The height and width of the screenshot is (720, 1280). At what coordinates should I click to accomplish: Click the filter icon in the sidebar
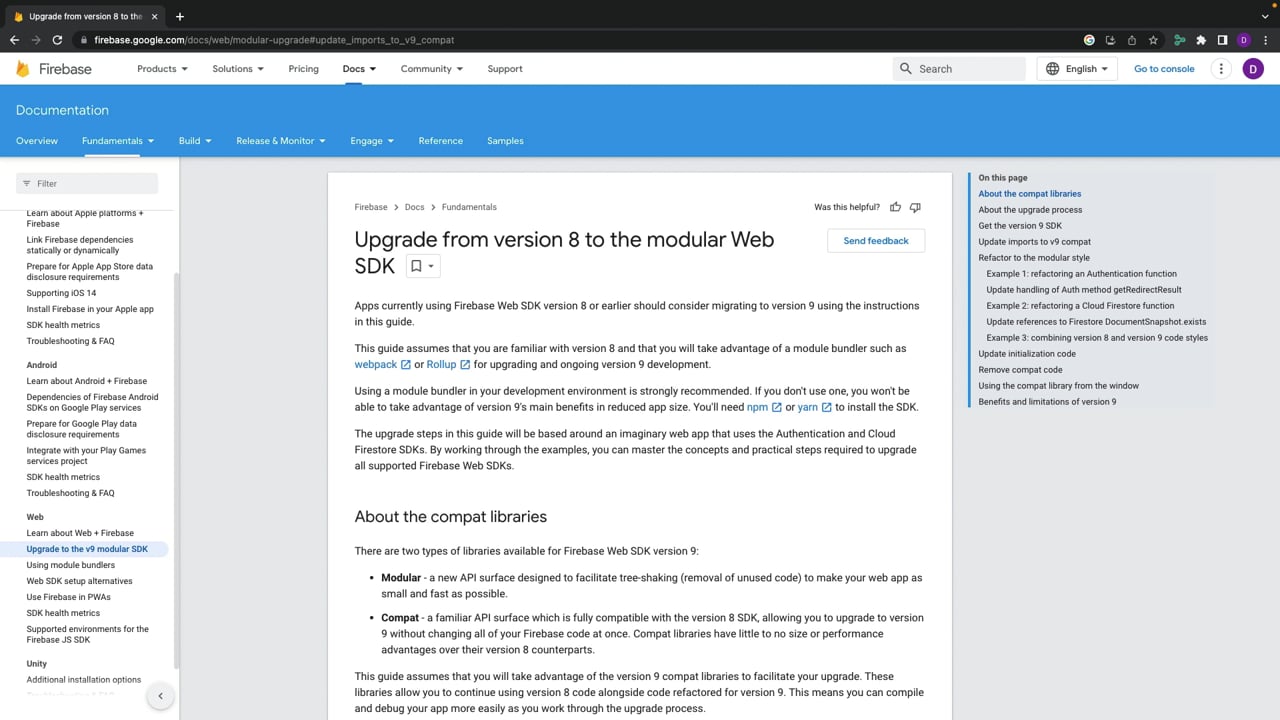(27, 184)
